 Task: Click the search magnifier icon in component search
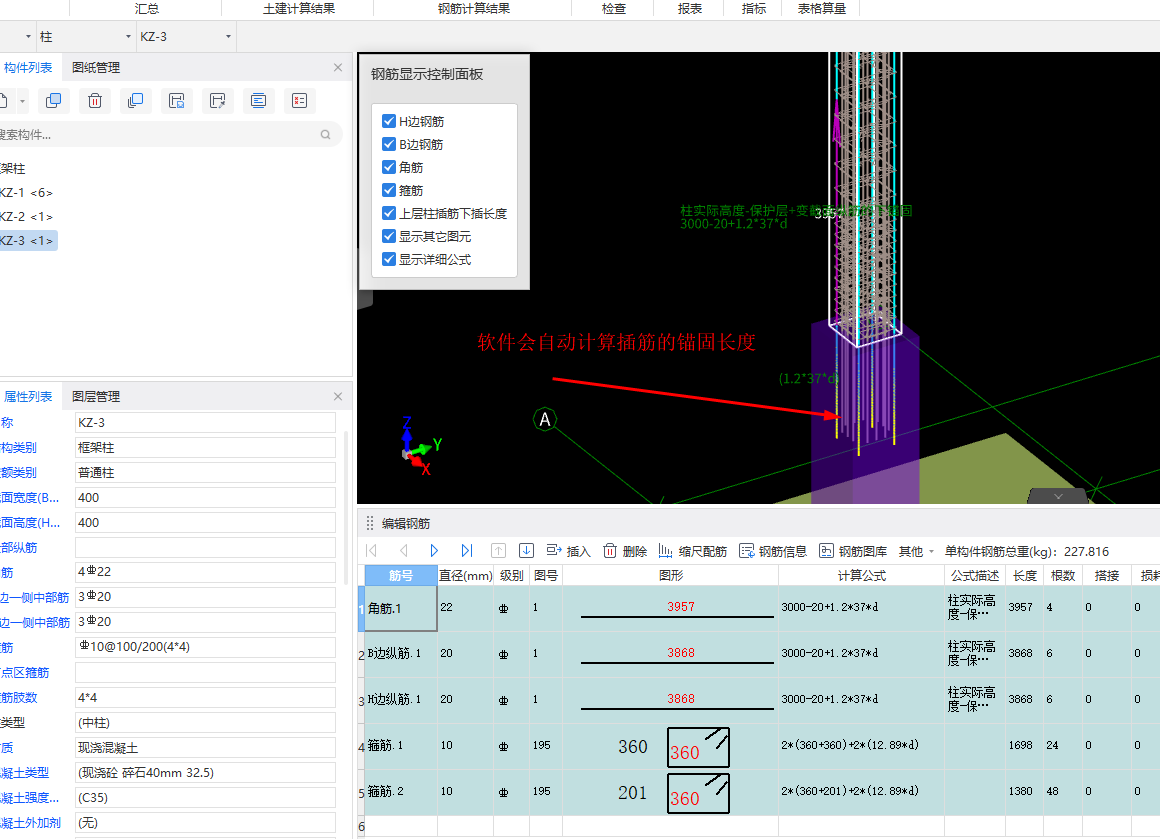click(x=326, y=135)
